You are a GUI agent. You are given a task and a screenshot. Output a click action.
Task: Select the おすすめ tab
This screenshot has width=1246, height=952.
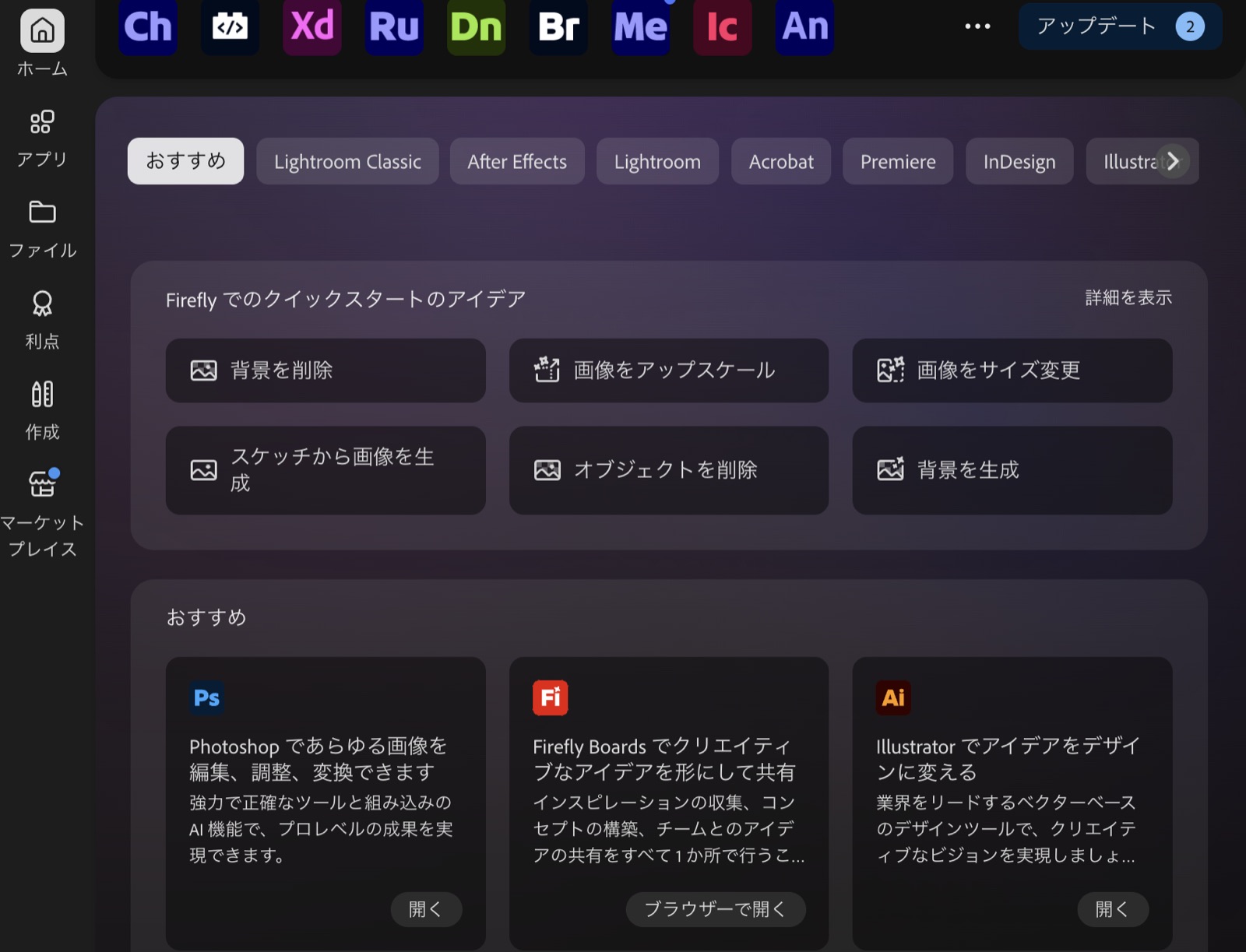pos(185,161)
